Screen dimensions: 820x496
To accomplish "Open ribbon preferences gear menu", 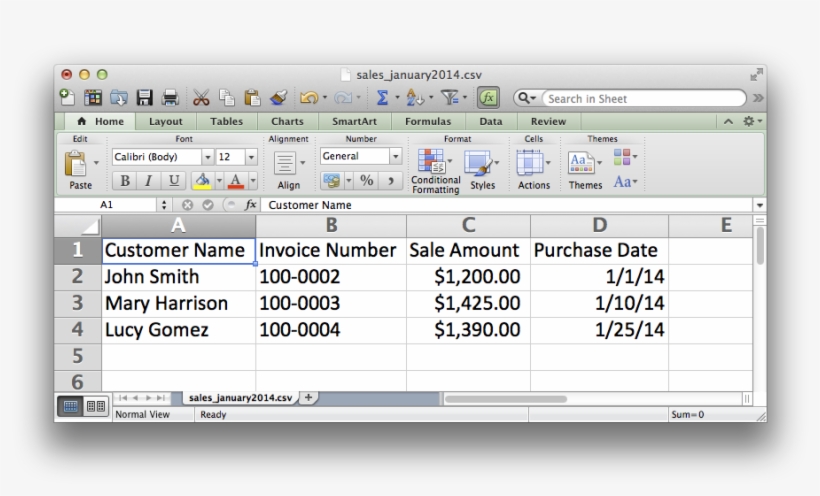I will (752, 121).
